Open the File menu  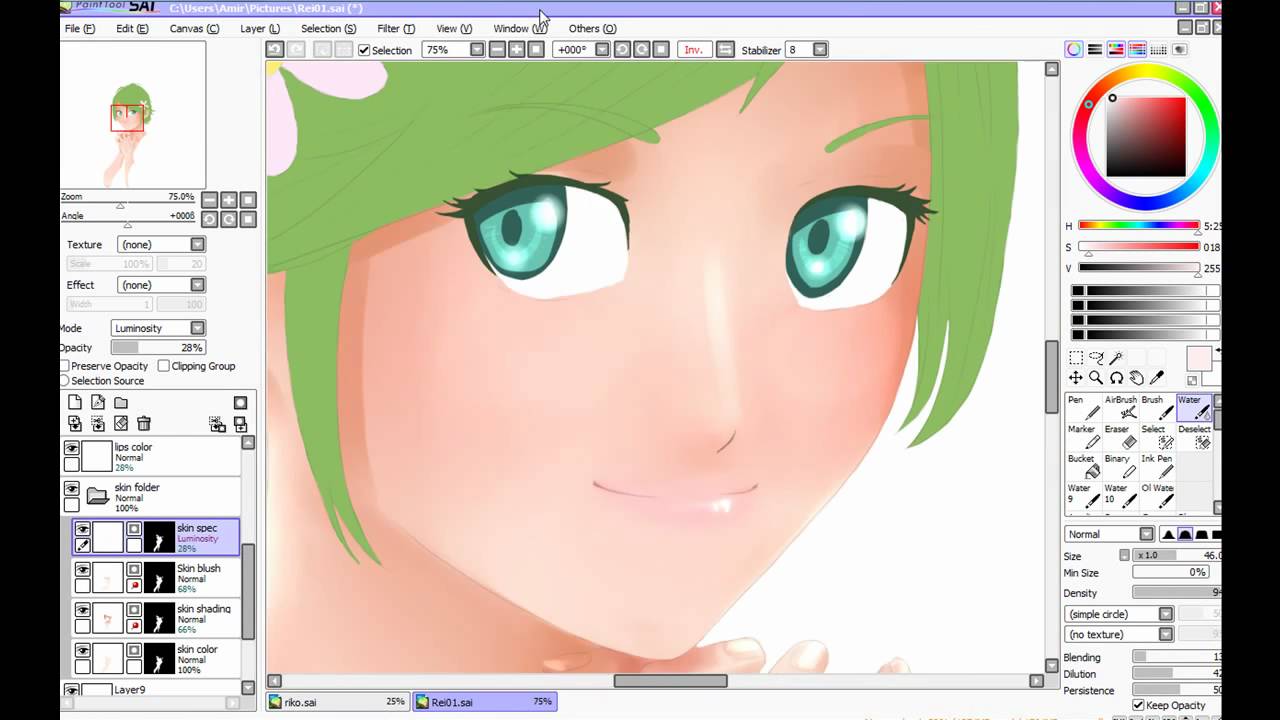tap(79, 28)
